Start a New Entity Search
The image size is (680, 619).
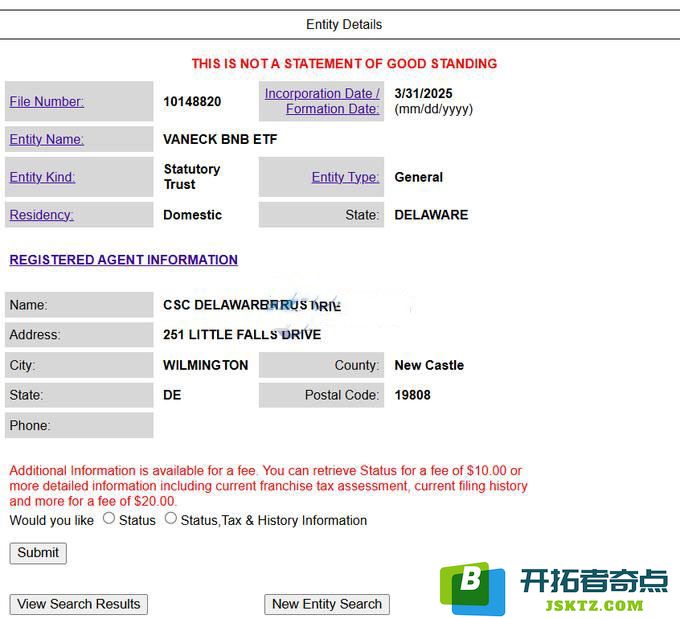click(x=327, y=604)
